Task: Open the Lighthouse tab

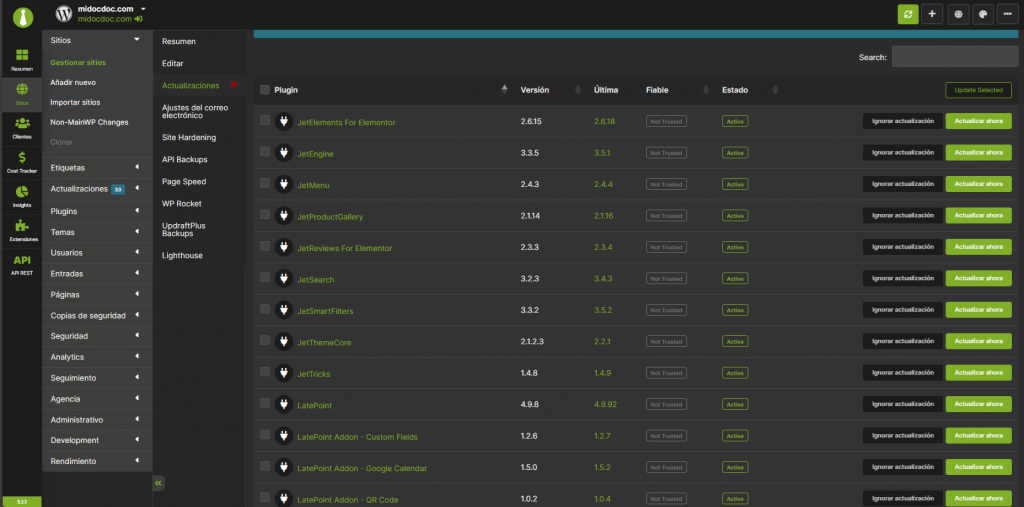Action: coord(182,255)
